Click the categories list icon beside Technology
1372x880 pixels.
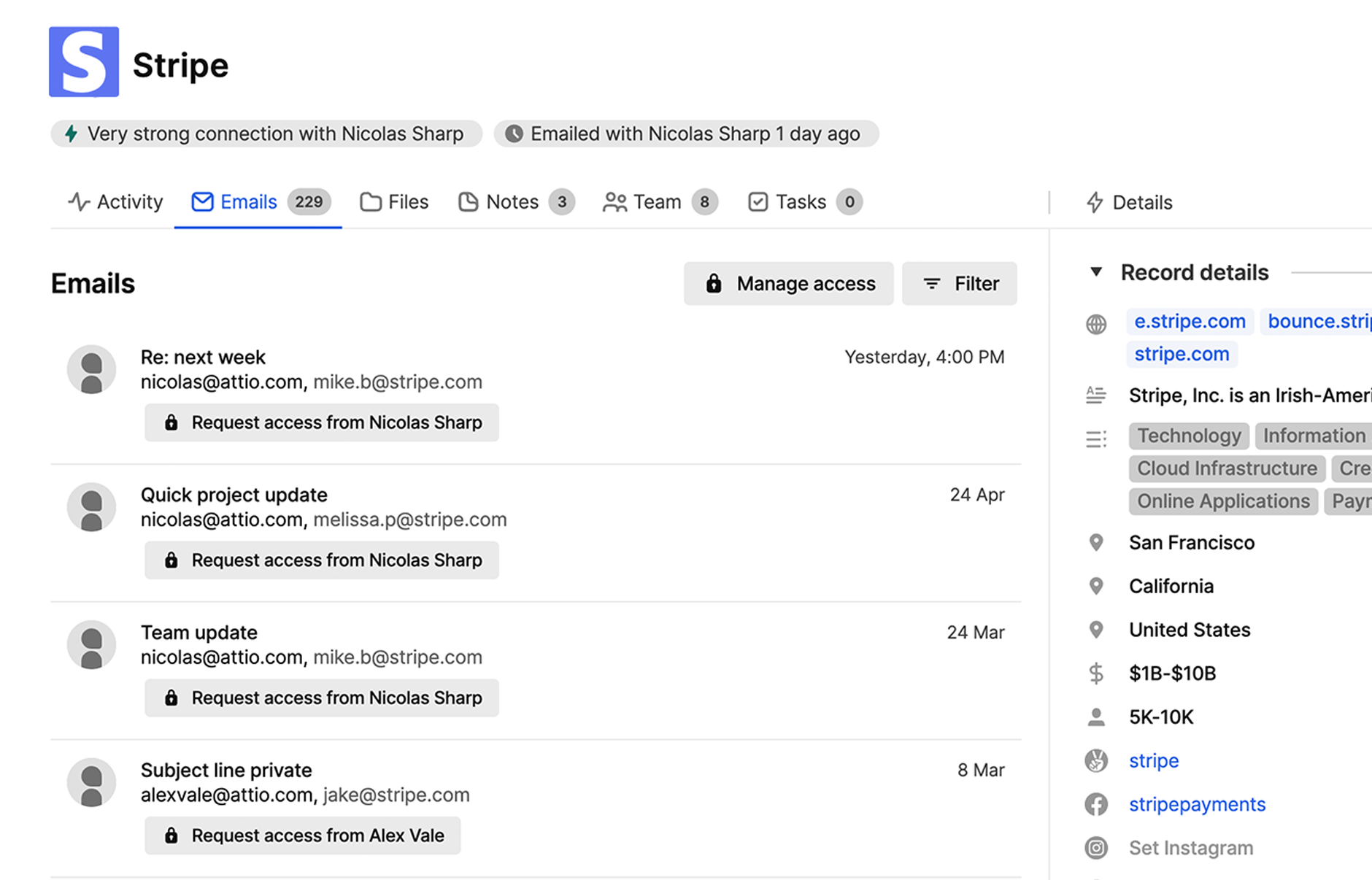[1096, 439]
